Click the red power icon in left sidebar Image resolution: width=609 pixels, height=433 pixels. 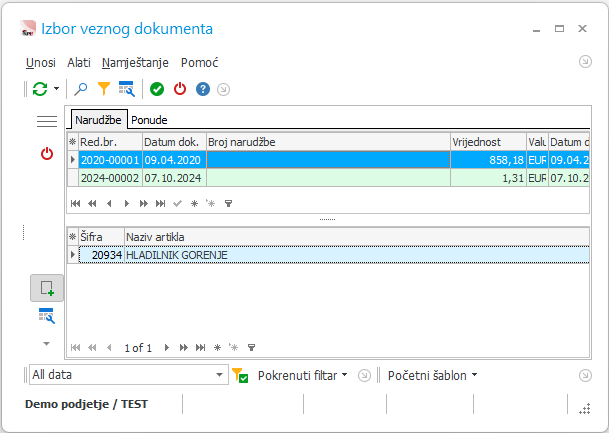[x=47, y=154]
